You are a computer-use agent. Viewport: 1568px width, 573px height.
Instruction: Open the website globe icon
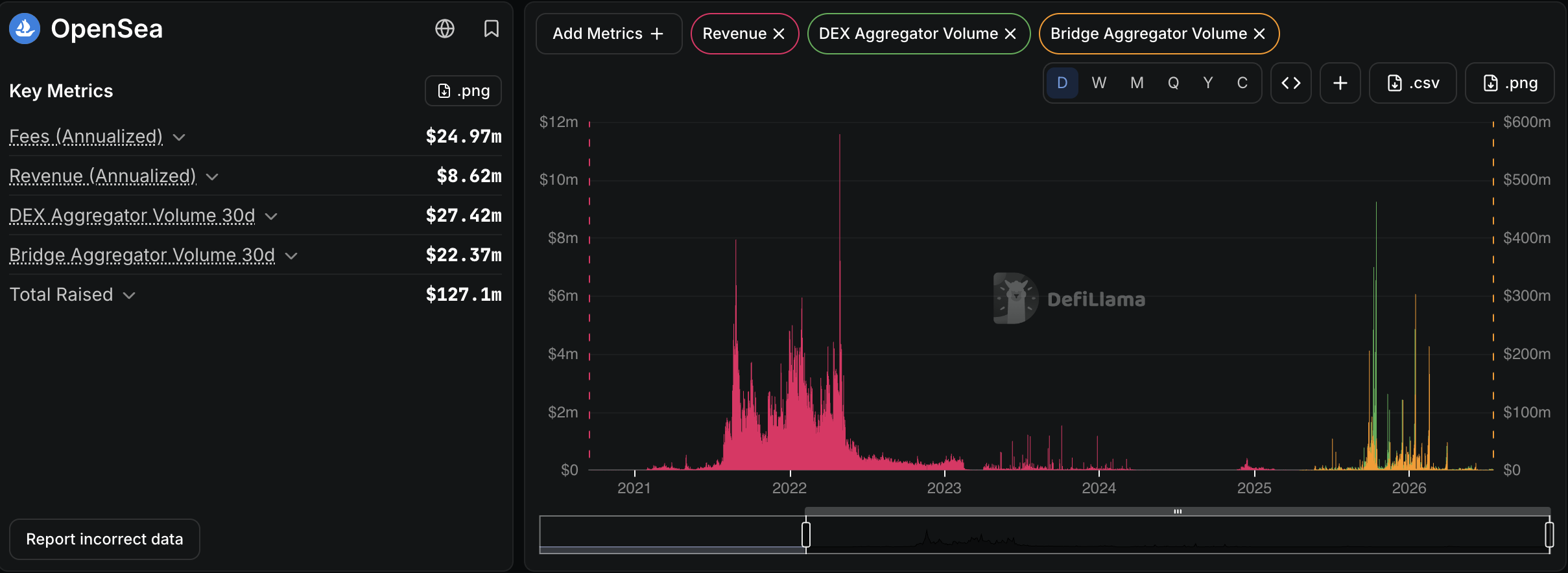[x=445, y=29]
